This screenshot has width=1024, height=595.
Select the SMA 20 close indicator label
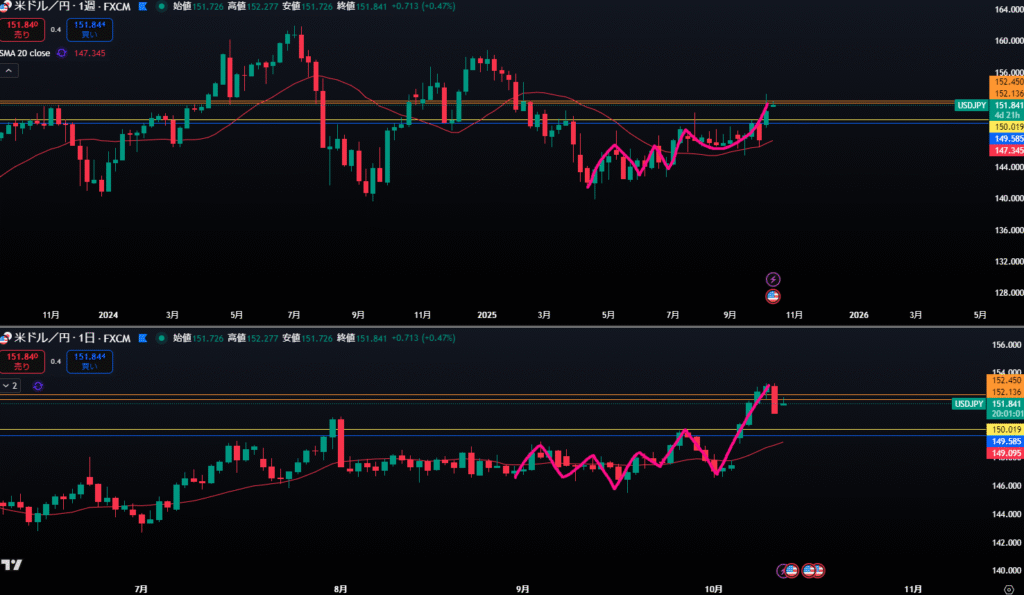click(26, 52)
